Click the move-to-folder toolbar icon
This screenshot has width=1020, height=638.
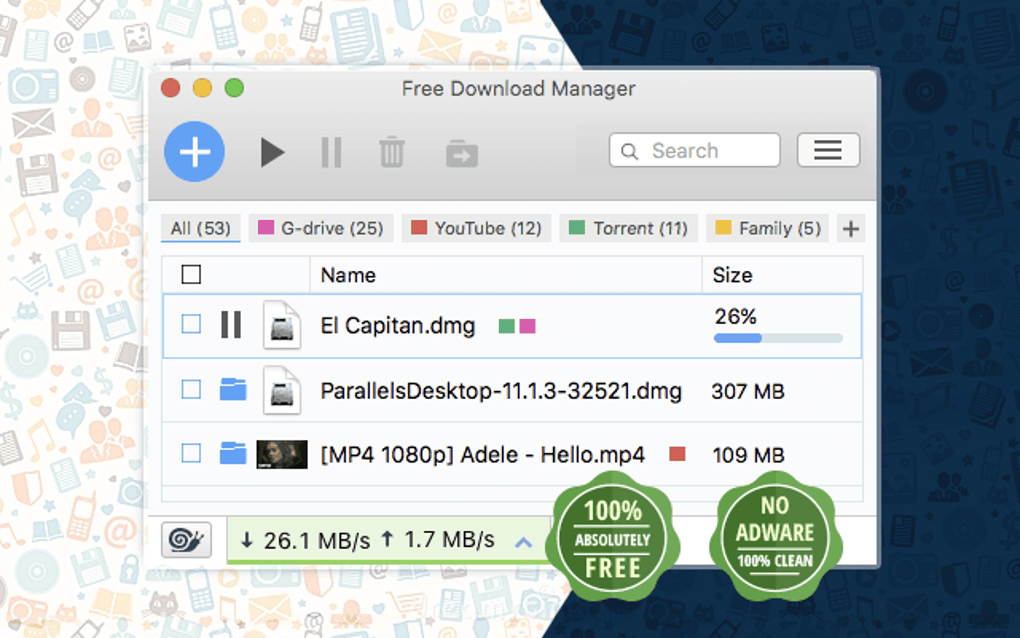click(460, 152)
